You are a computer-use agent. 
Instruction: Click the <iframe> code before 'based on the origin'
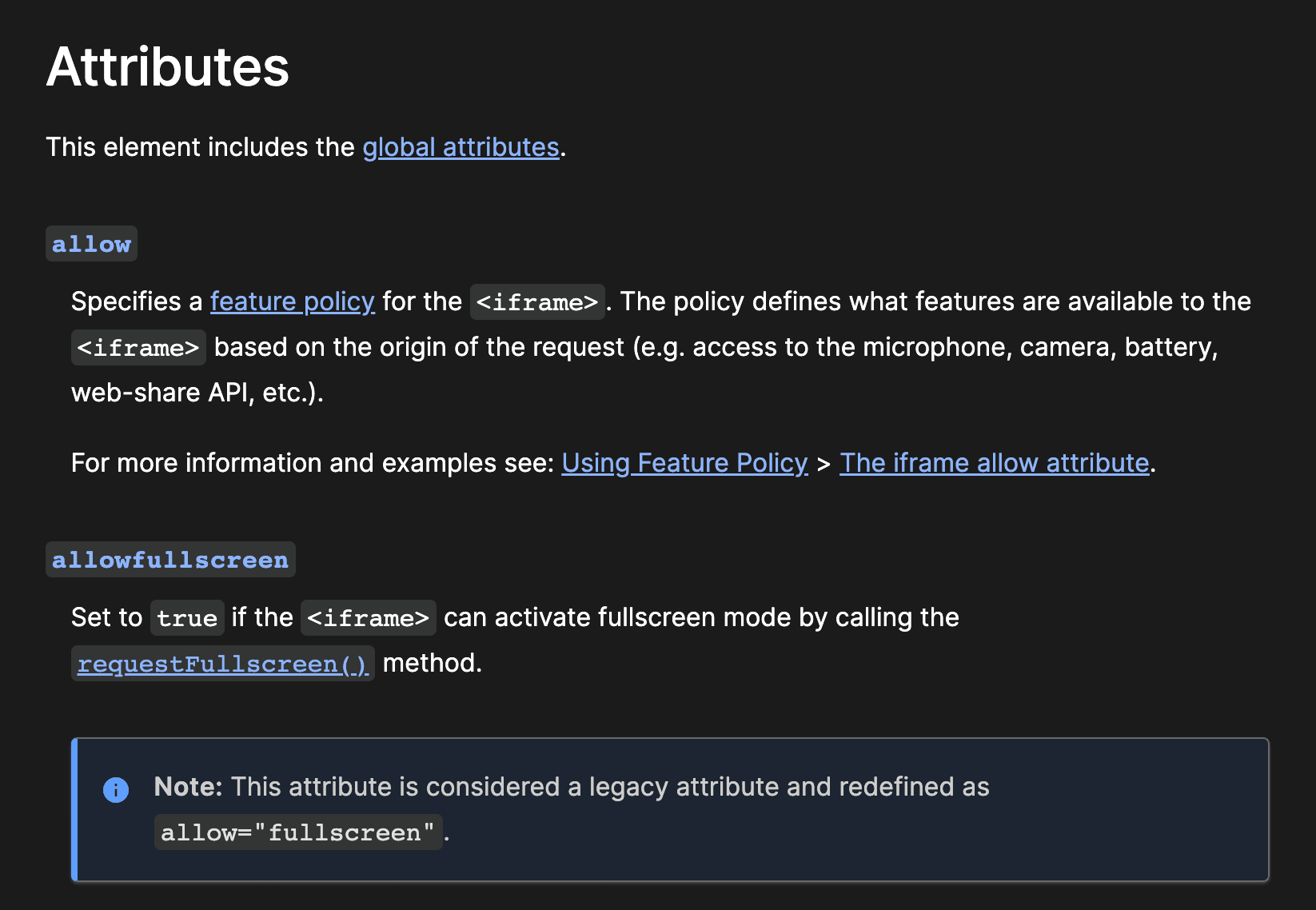coord(138,348)
